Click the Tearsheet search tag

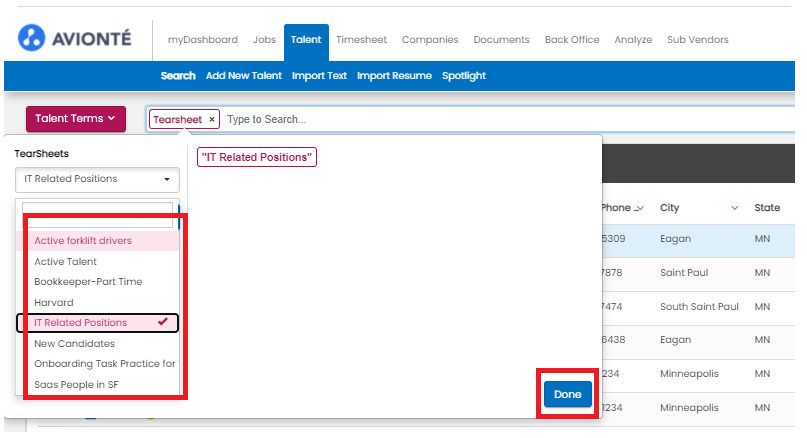pos(178,119)
